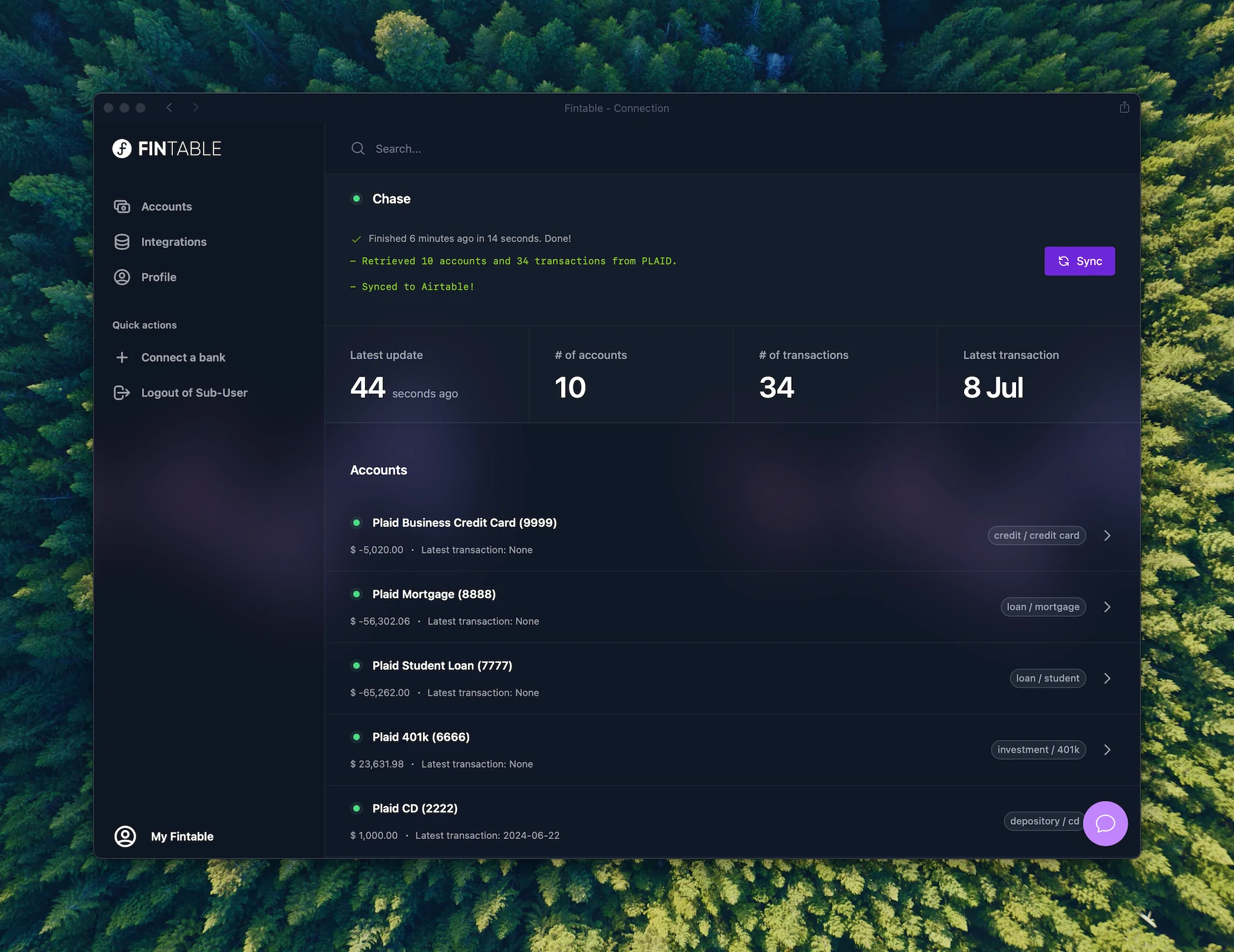Click the share icon in title bar
This screenshot has width=1234, height=952.
coord(1124,107)
